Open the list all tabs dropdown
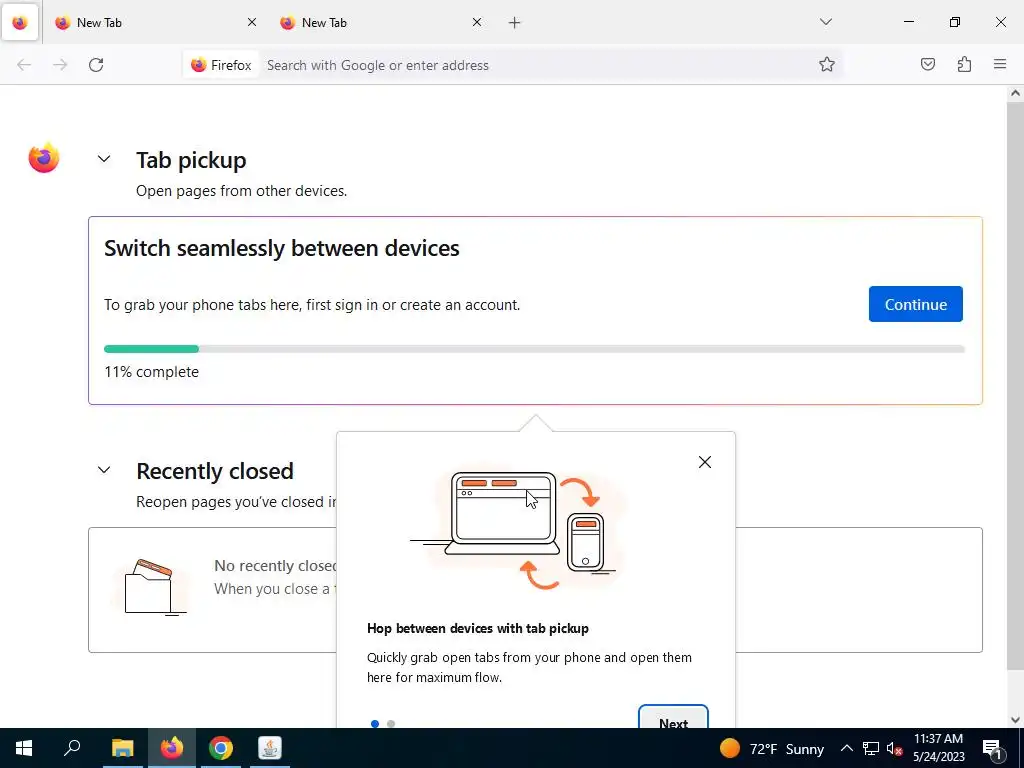 coord(825,22)
